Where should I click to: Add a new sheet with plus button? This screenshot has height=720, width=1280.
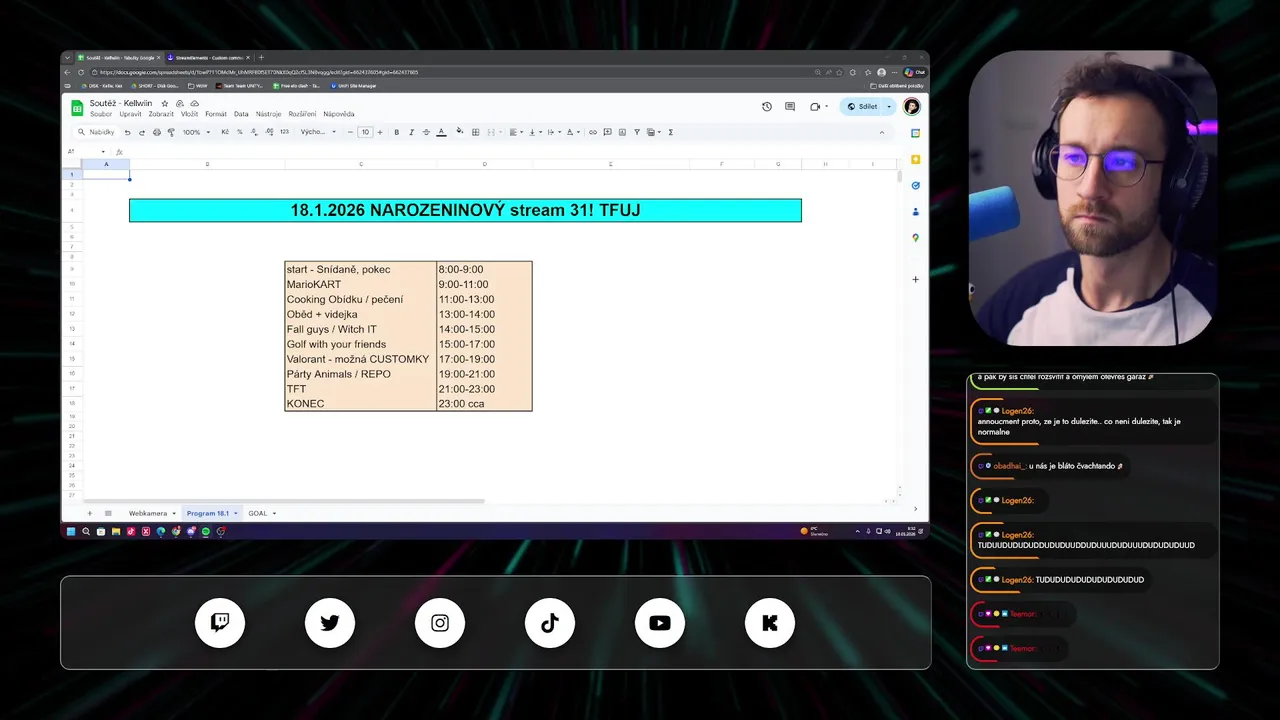point(89,513)
